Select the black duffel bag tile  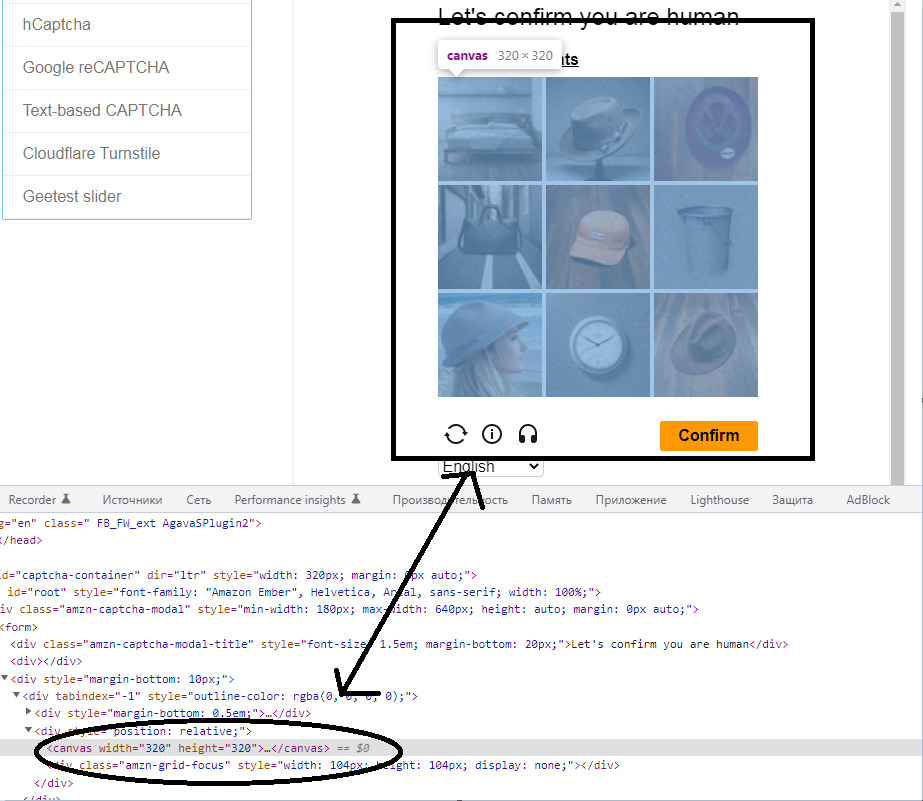pyautogui.click(x=490, y=237)
